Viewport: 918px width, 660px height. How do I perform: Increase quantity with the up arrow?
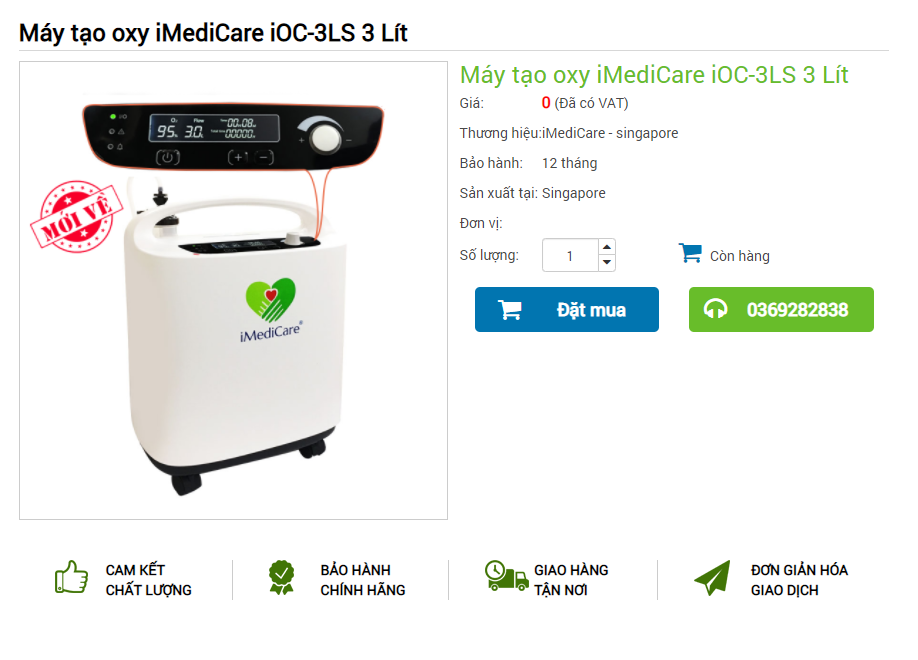[x=607, y=247]
